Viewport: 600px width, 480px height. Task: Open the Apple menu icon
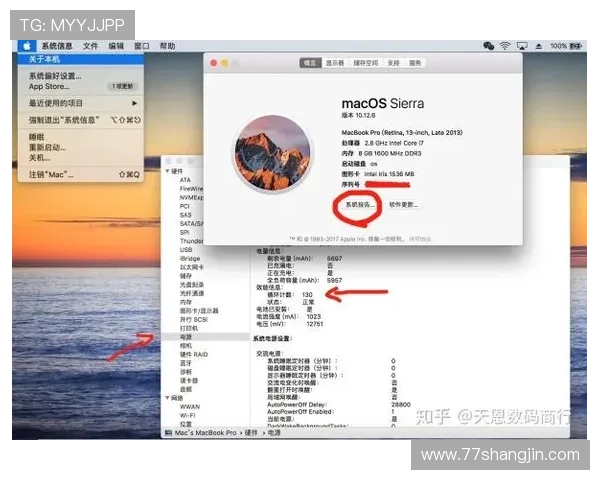click(27, 46)
